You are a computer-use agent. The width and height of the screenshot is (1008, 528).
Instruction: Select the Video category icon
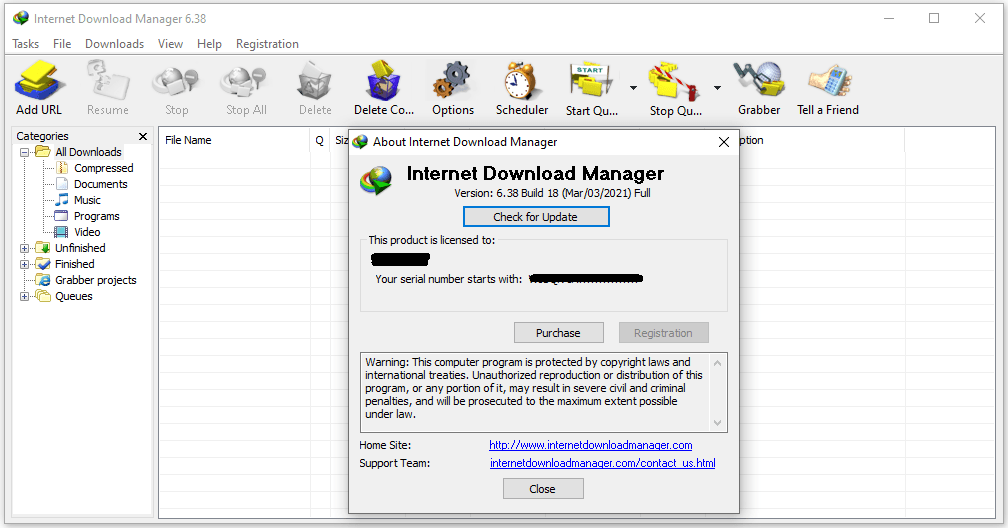click(x=61, y=232)
